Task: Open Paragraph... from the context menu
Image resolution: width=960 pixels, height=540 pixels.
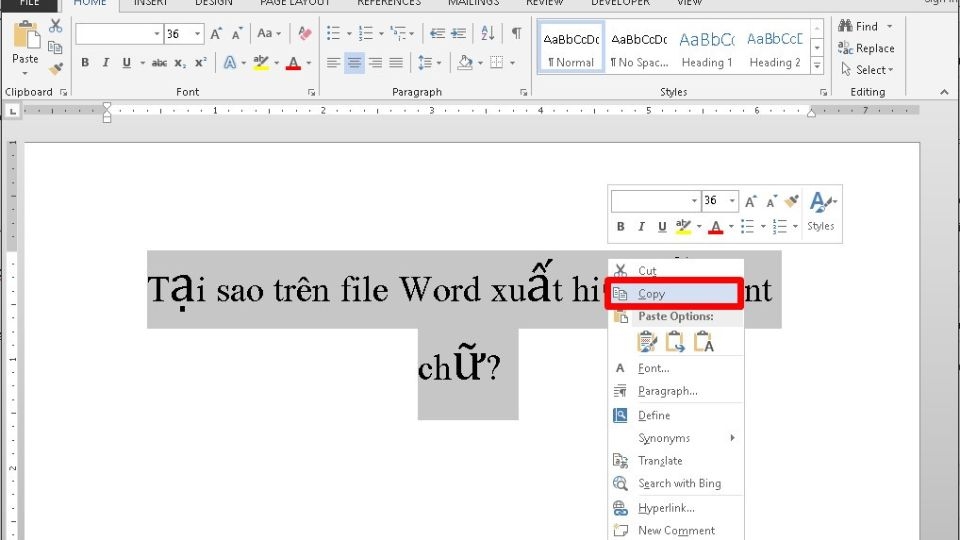Action: (676, 391)
